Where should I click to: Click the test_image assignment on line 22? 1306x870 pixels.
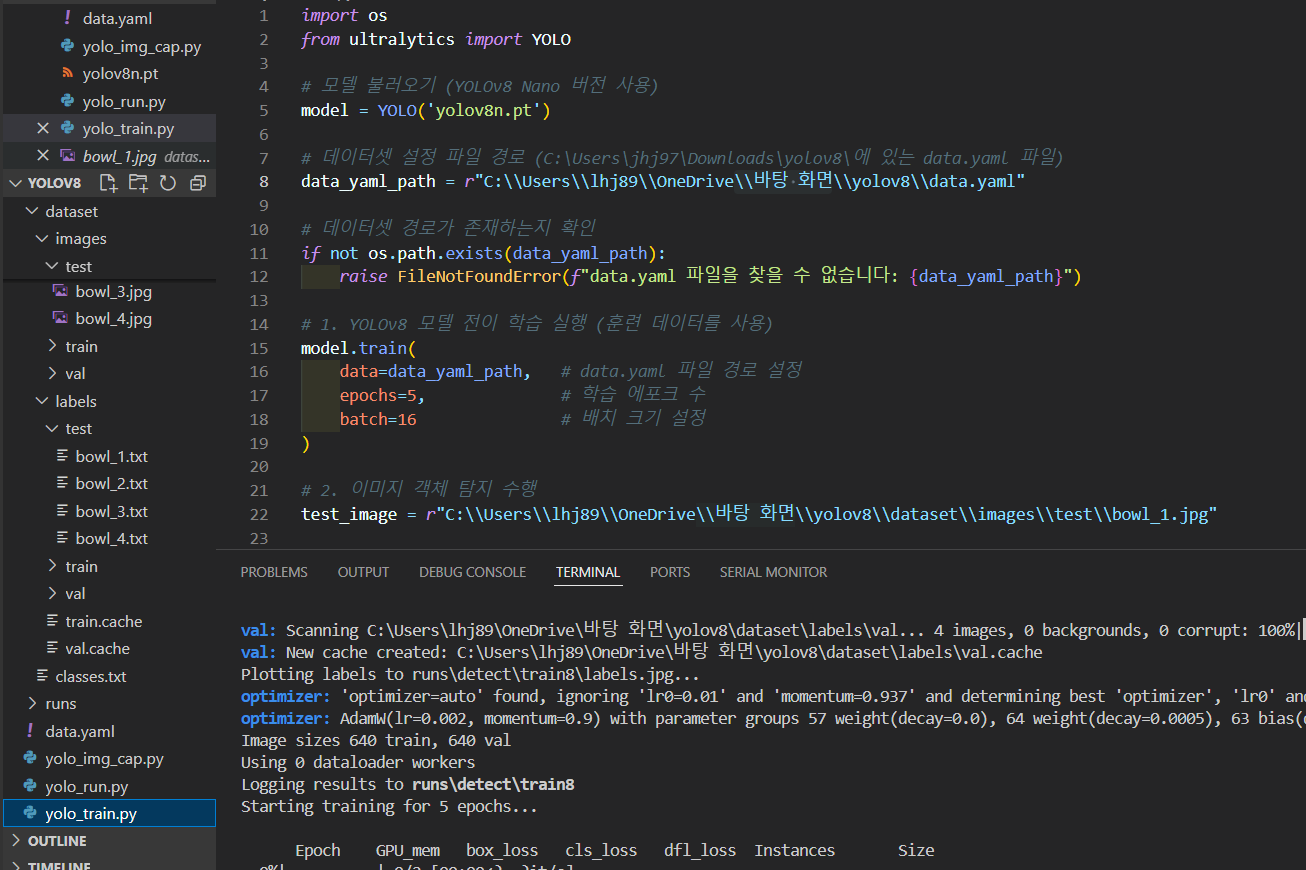pos(758,514)
